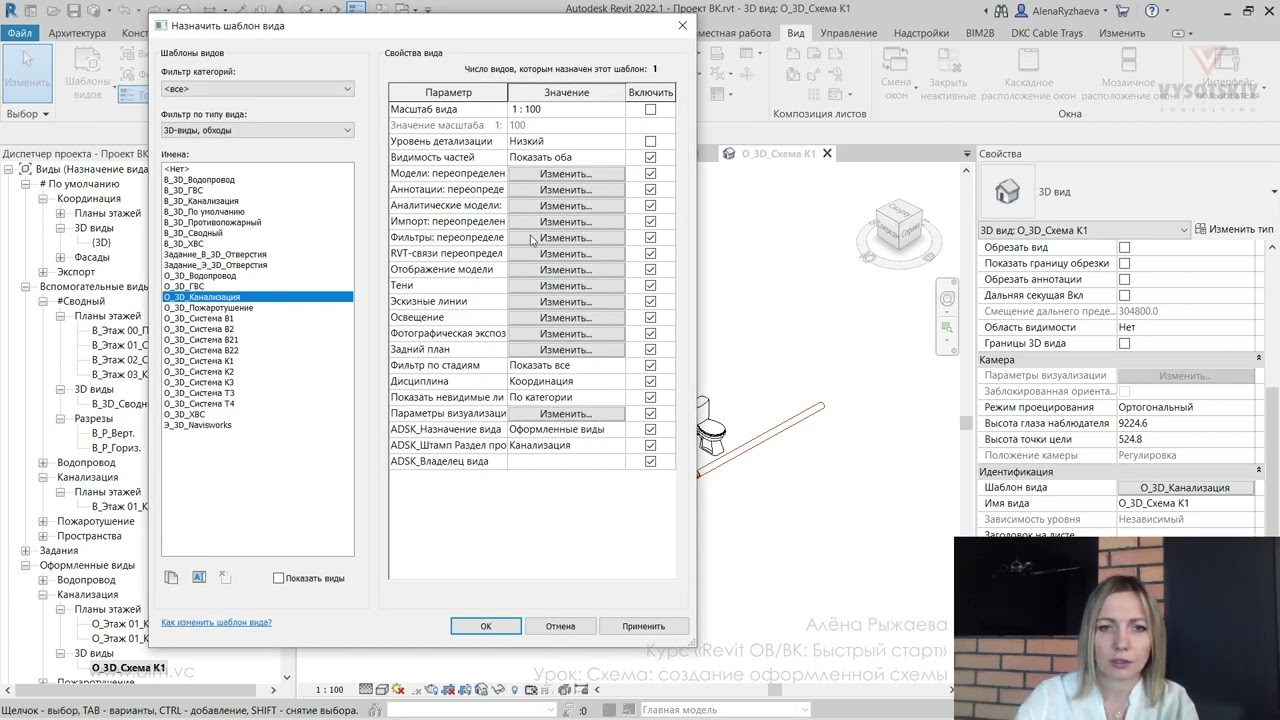Collapse the Координация node in project browser
Image resolution: width=1280 pixels, height=720 pixels.
tap(43, 199)
